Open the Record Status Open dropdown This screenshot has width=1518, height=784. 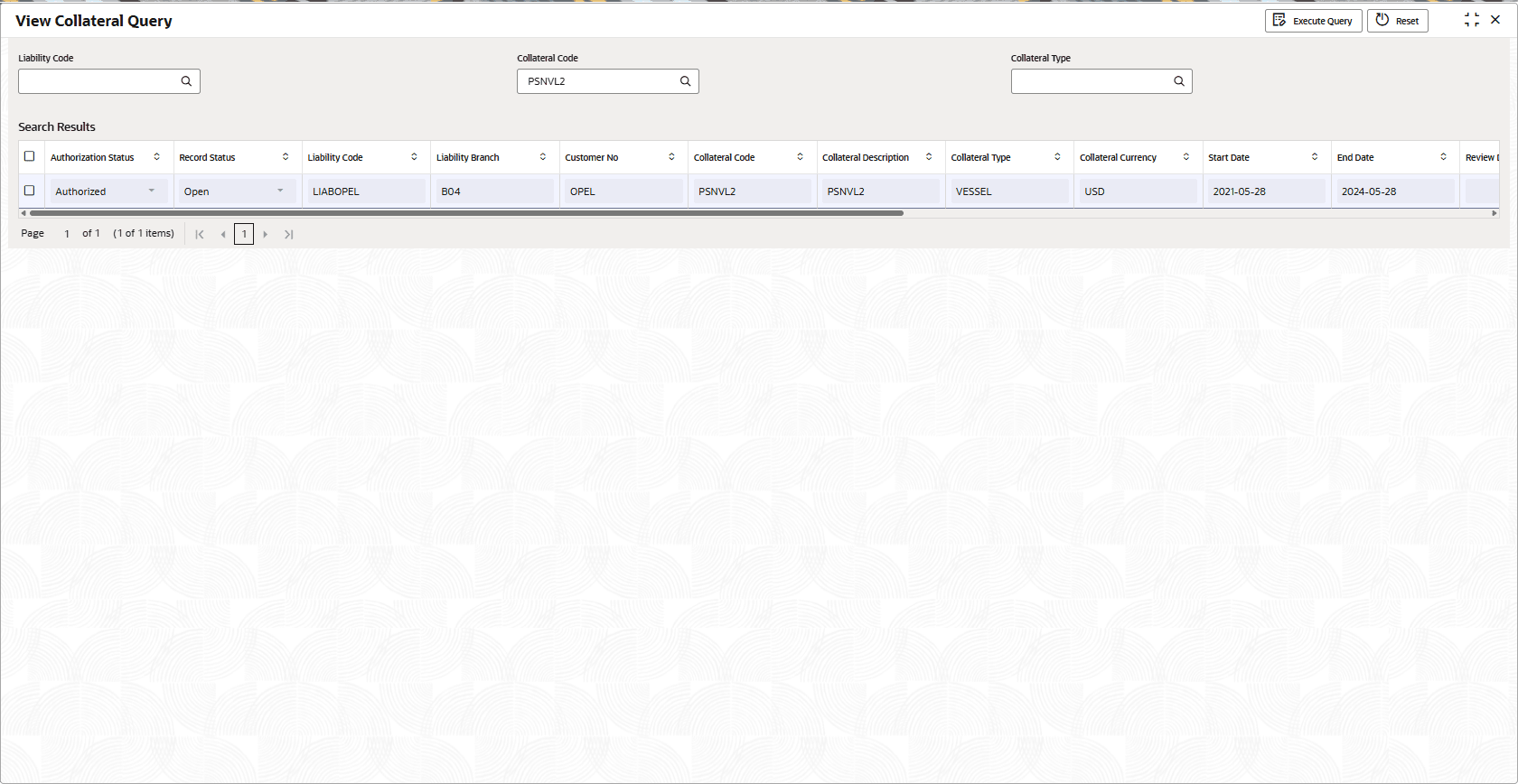280,191
